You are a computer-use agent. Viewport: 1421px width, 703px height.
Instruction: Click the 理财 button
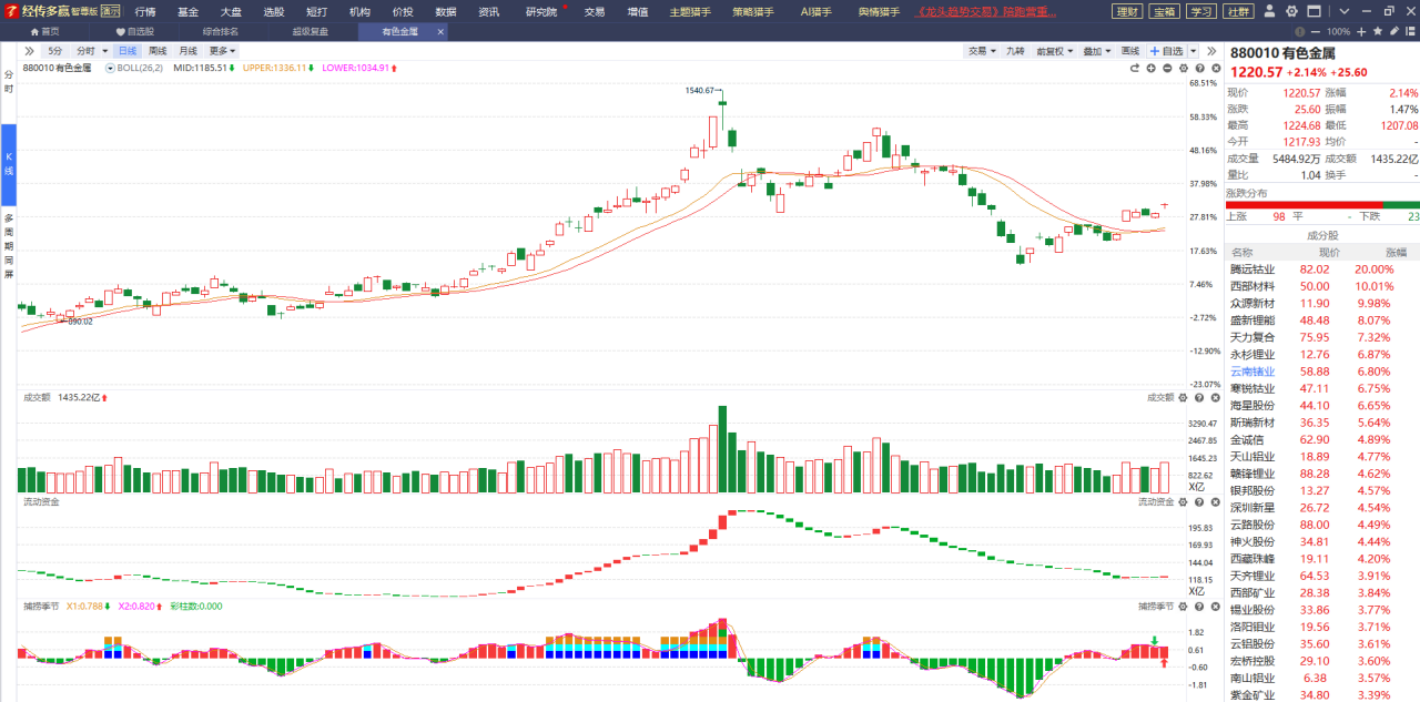tap(1127, 12)
